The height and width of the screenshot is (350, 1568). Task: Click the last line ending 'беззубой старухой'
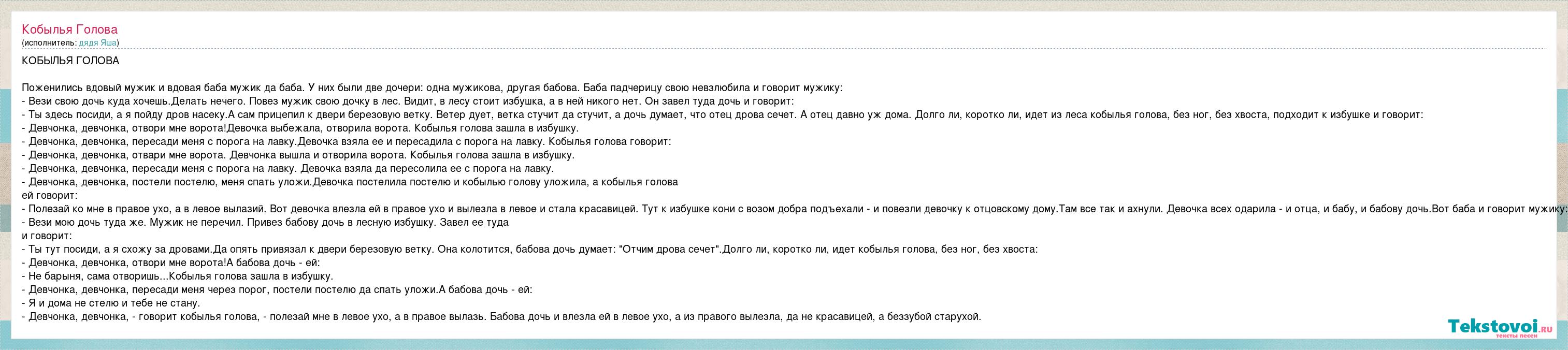501,316
